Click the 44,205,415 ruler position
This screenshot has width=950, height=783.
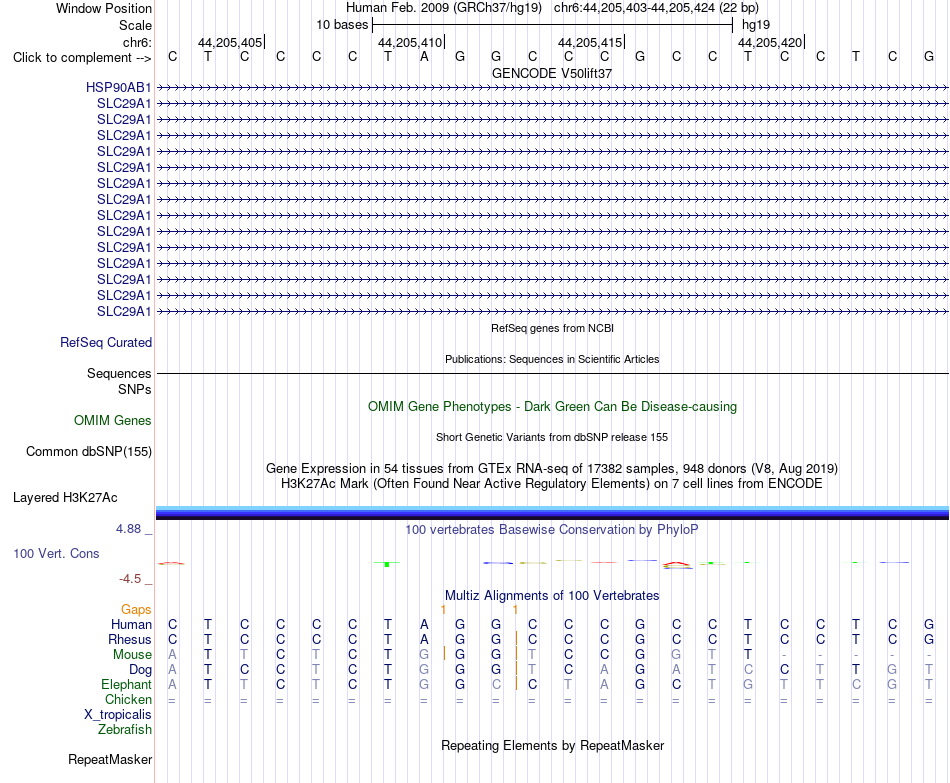(x=590, y=42)
